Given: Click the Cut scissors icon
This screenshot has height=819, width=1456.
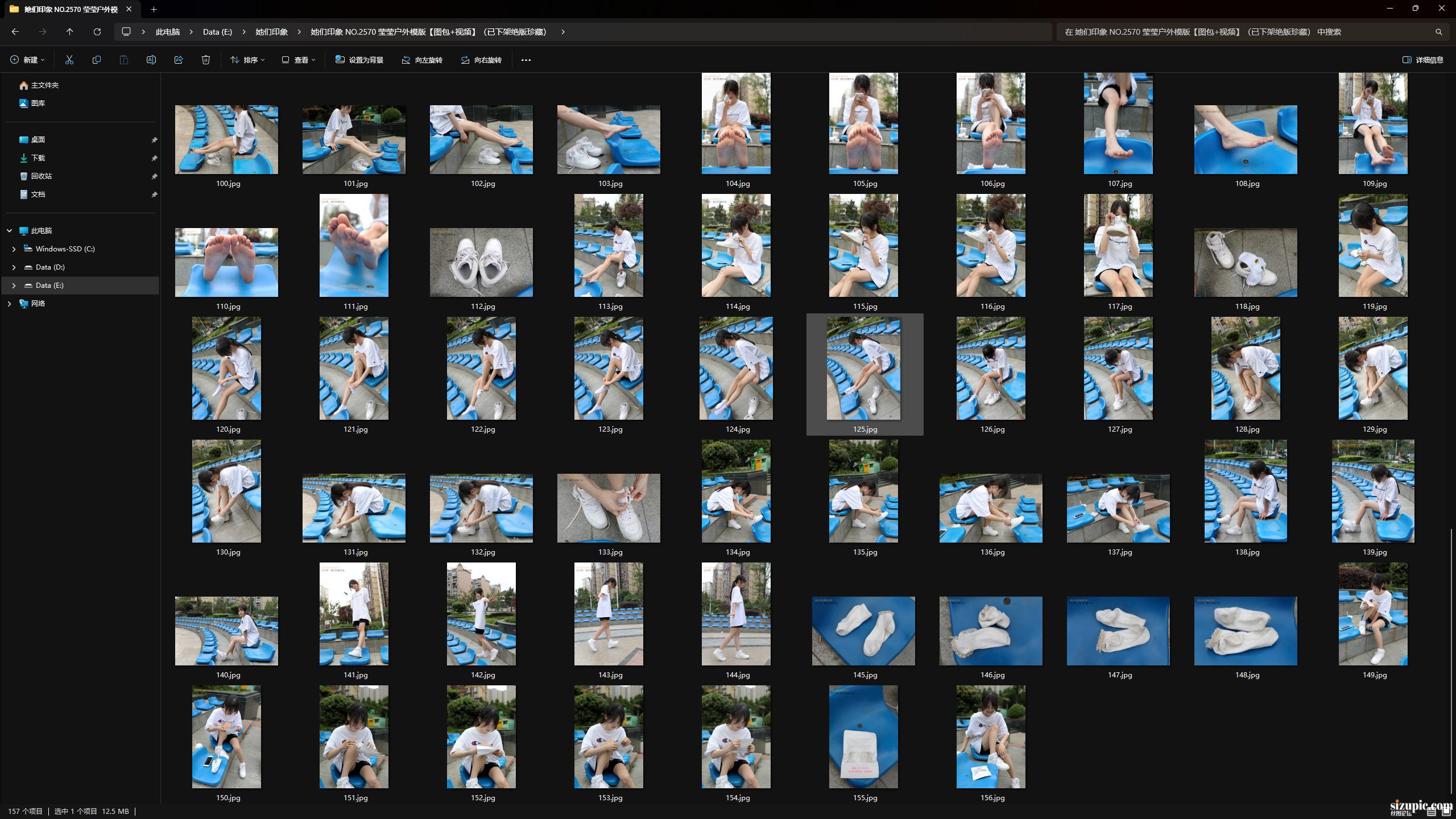Looking at the screenshot, I should click(69, 60).
